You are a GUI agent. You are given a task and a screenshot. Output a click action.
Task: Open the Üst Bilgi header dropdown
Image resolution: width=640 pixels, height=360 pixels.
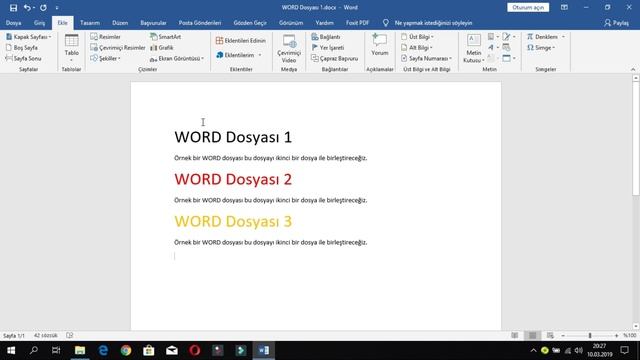pos(417,37)
